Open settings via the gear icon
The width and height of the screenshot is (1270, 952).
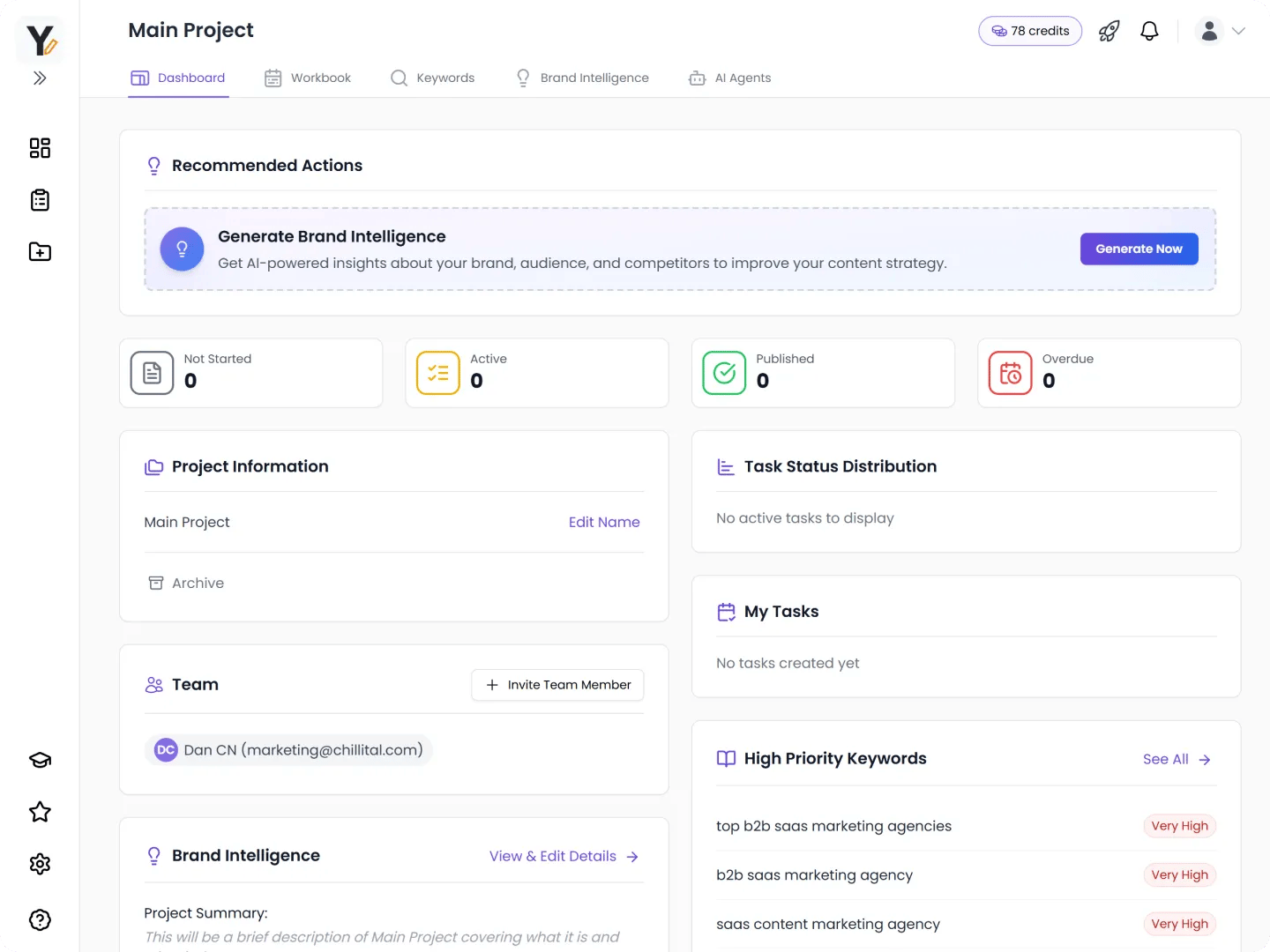(40, 864)
